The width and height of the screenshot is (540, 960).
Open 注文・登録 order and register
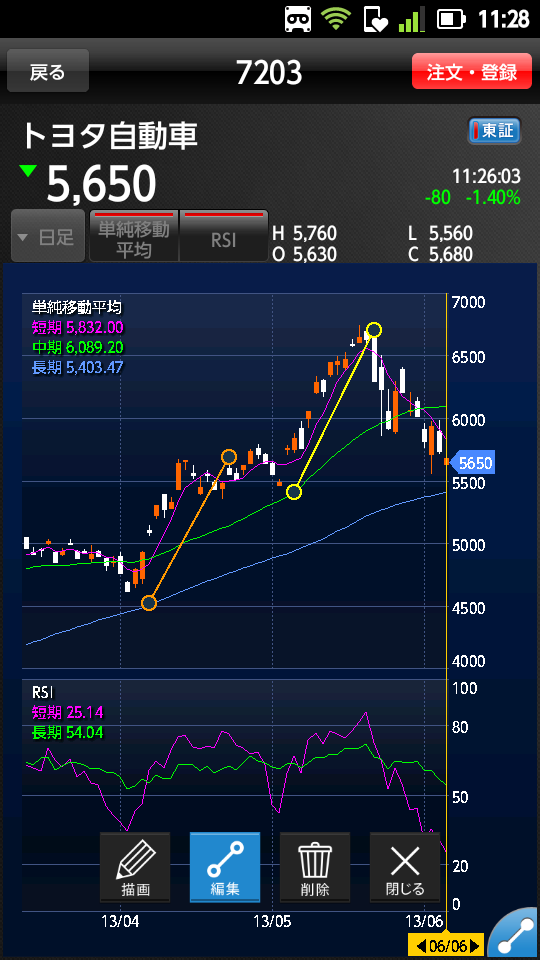pos(471,72)
